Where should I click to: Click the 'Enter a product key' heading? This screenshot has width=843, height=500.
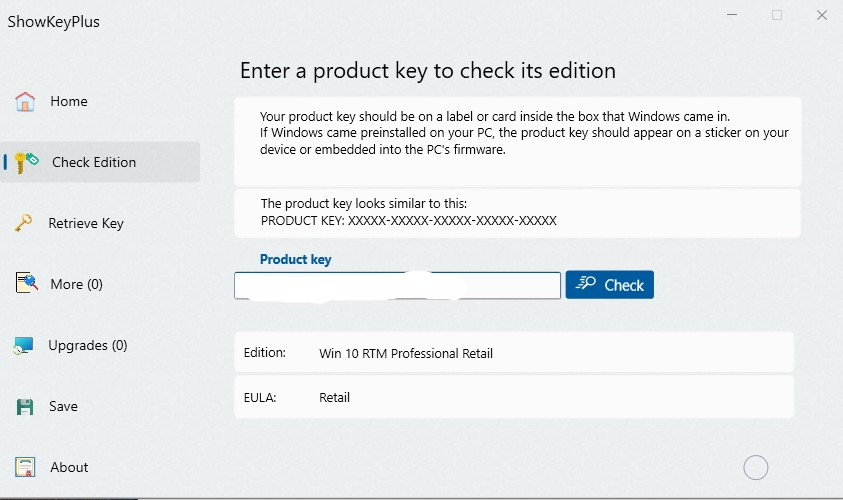coord(428,71)
